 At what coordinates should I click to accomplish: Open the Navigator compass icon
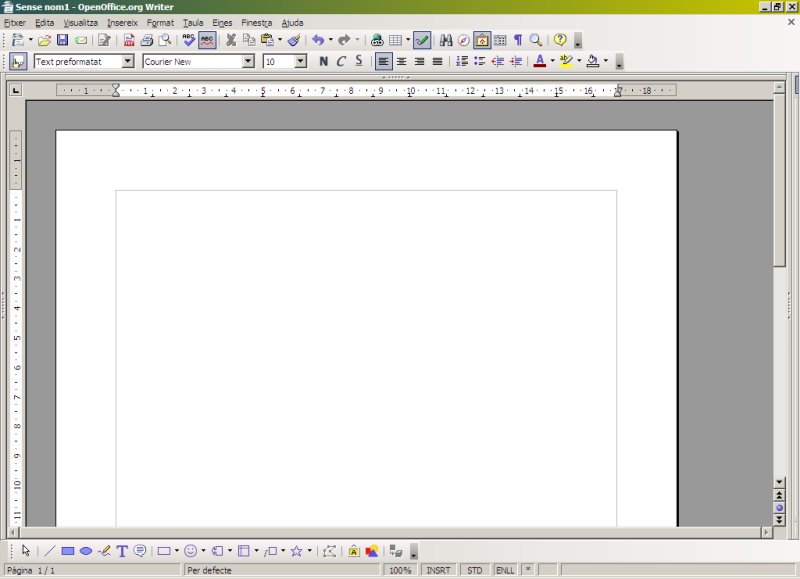pos(463,40)
